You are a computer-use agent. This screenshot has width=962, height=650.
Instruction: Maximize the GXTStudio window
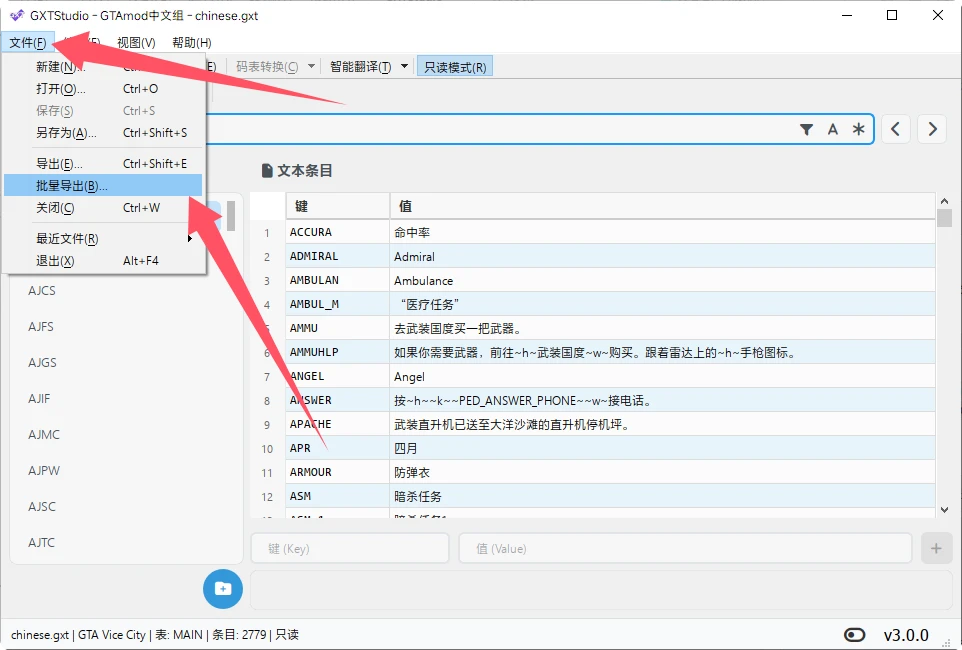click(x=892, y=15)
